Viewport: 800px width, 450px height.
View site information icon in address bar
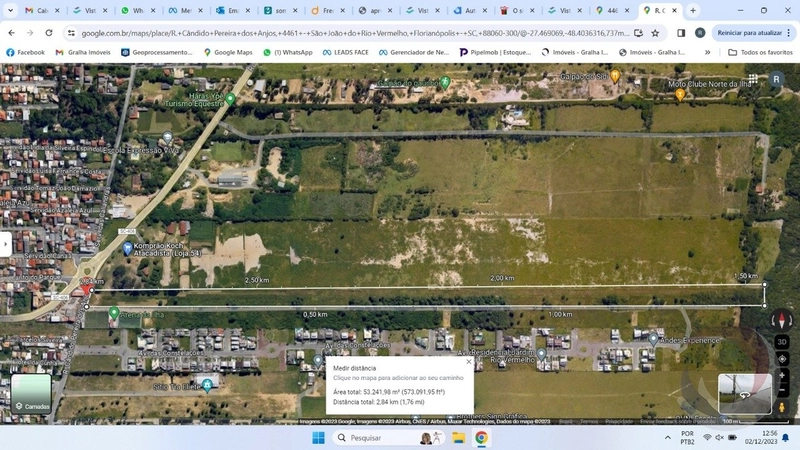(71, 33)
